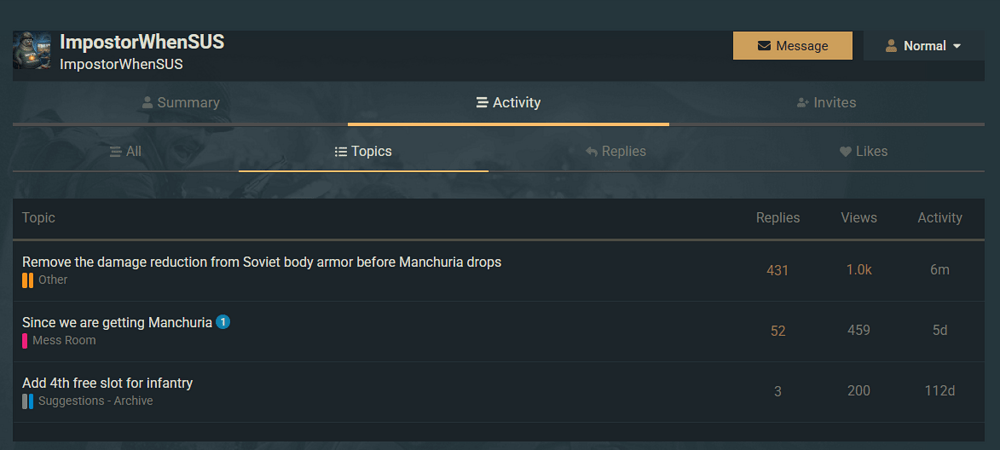Click the unread count badge on Manchuria topic
Image resolution: width=1000 pixels, height=450 pixels.
coord(223,322)
